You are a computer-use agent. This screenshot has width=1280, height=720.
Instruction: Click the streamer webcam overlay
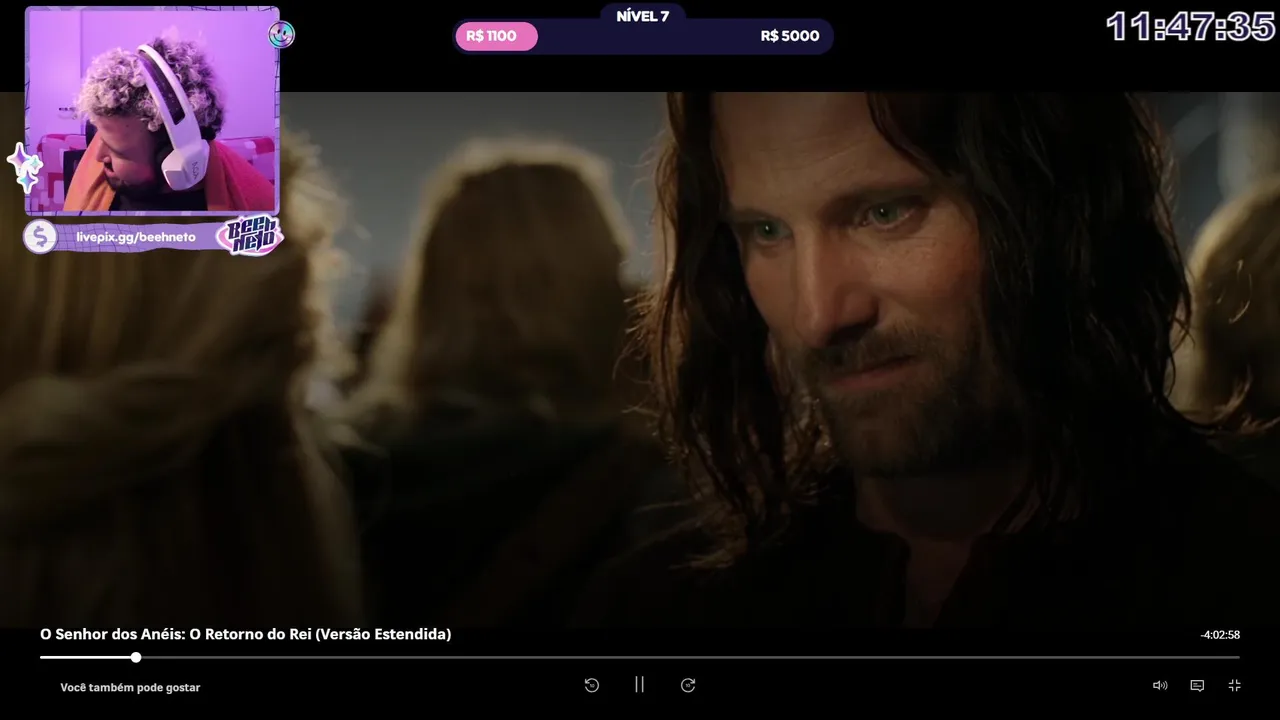pyautogui.click(x=152, y=112)
